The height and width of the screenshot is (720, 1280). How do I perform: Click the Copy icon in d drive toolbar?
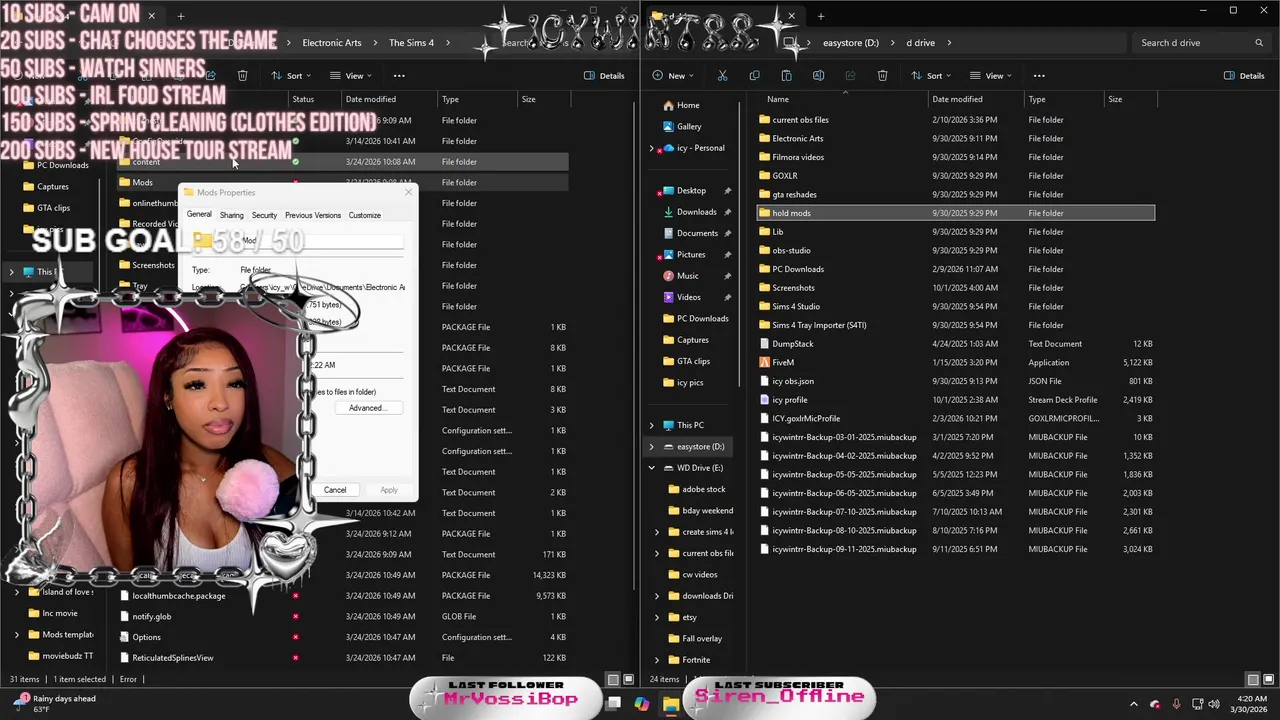click(x=754, y=76)
